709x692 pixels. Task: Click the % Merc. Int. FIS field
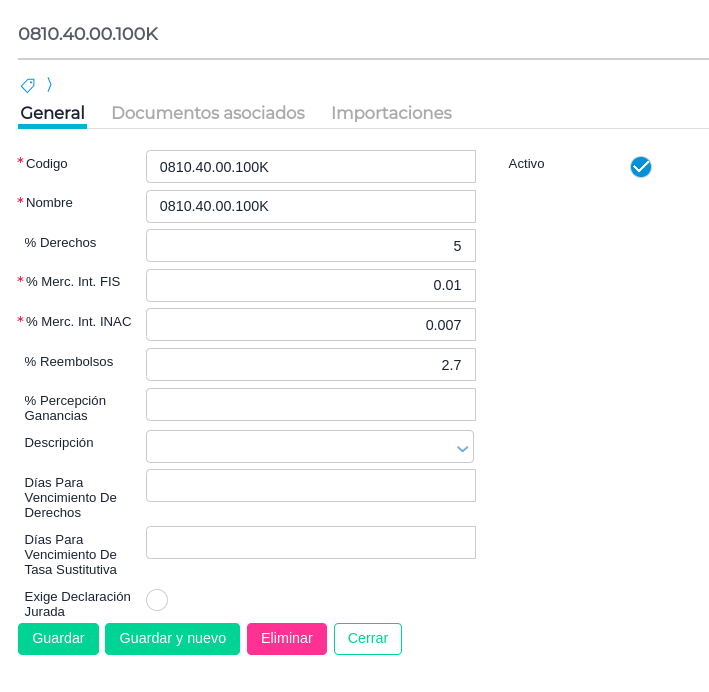point(310,285)
